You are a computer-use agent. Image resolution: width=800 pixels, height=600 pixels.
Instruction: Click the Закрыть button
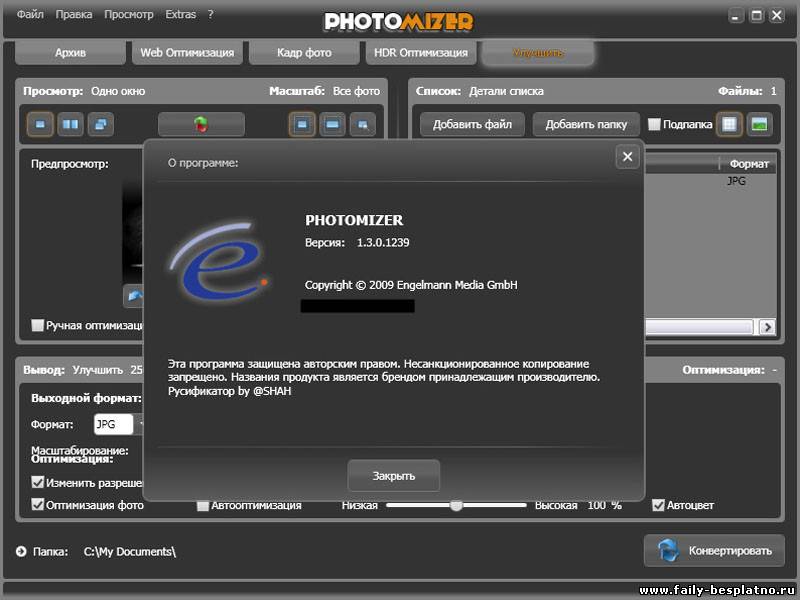393,476
